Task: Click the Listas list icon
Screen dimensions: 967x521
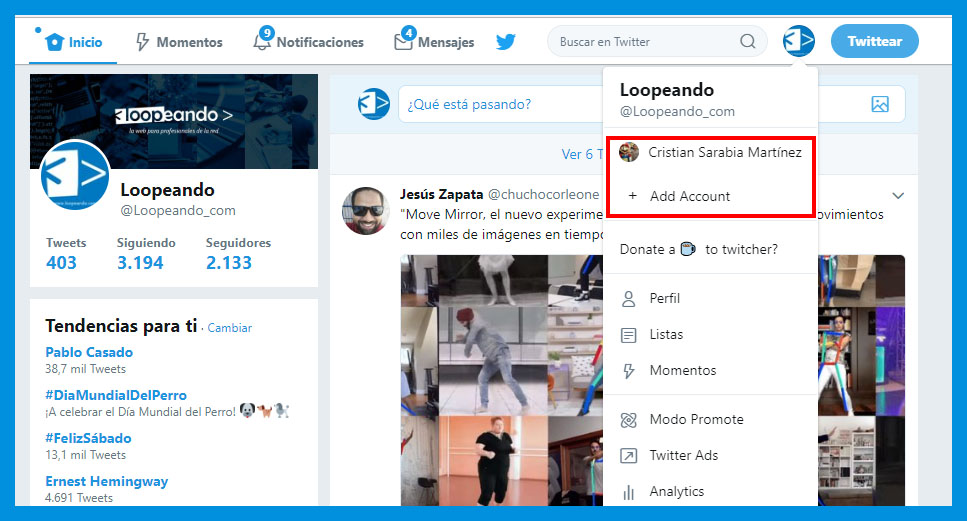Action: pyautogui.click(x=628, y=335)
